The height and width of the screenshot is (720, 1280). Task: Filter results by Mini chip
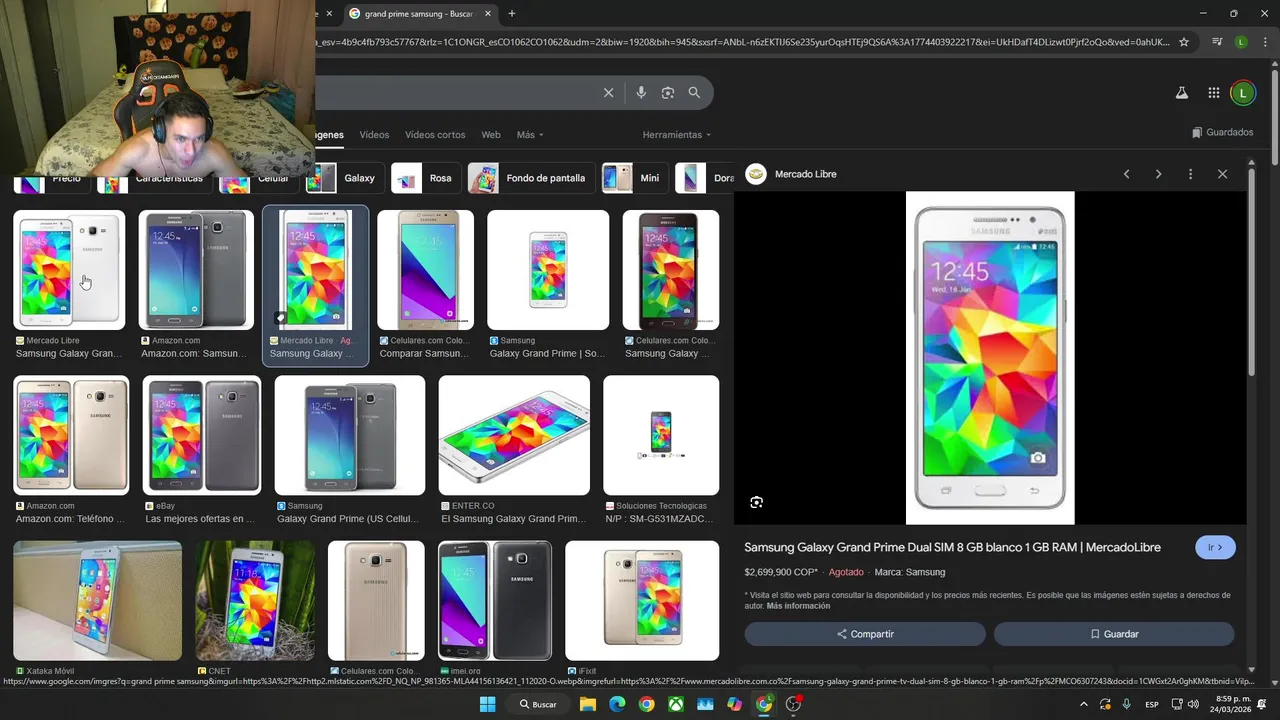pos(635,178)
